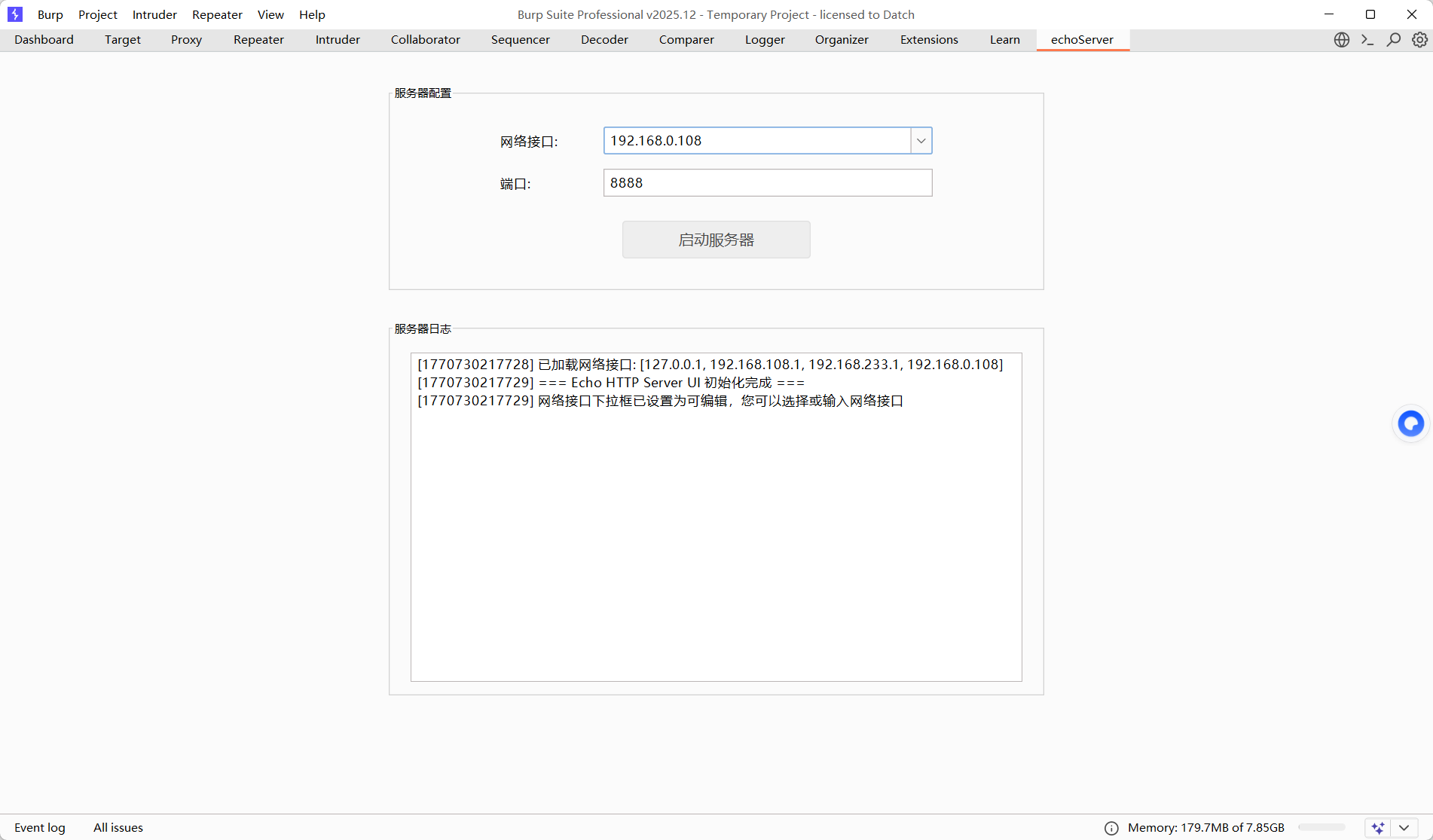Switch to the Target tab
This screenshot has width=1433, height=840.
[x=123, y=40]
